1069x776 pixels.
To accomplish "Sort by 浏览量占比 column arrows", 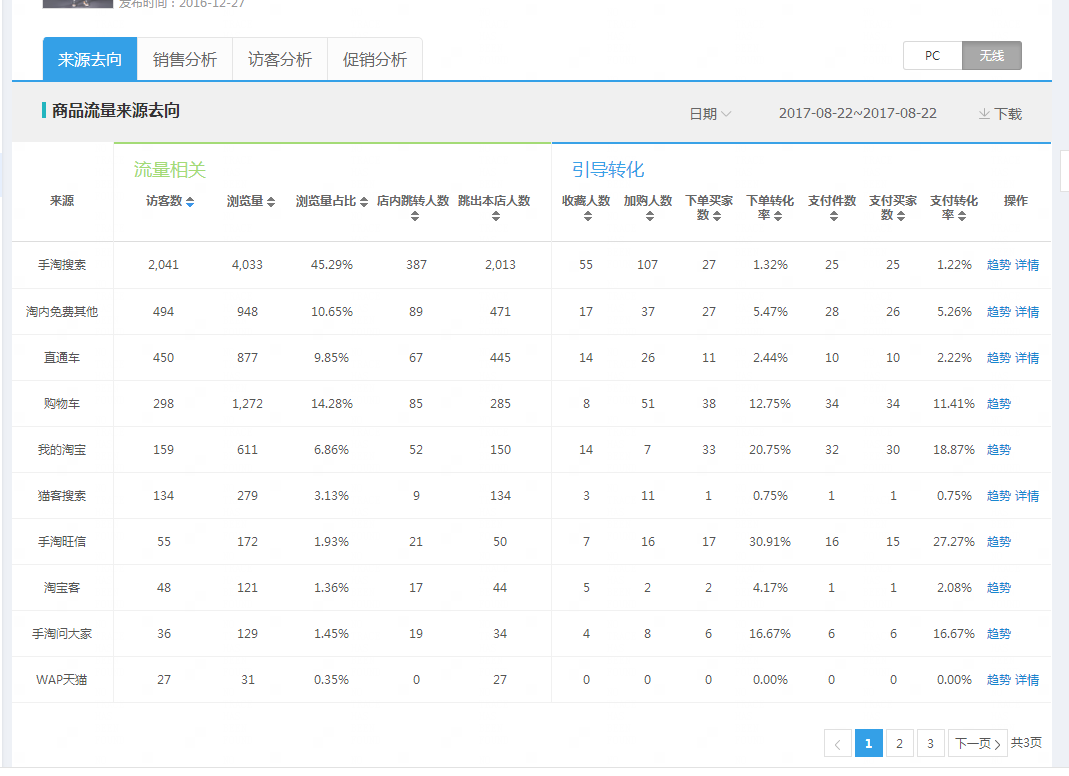I will (364, 202).
